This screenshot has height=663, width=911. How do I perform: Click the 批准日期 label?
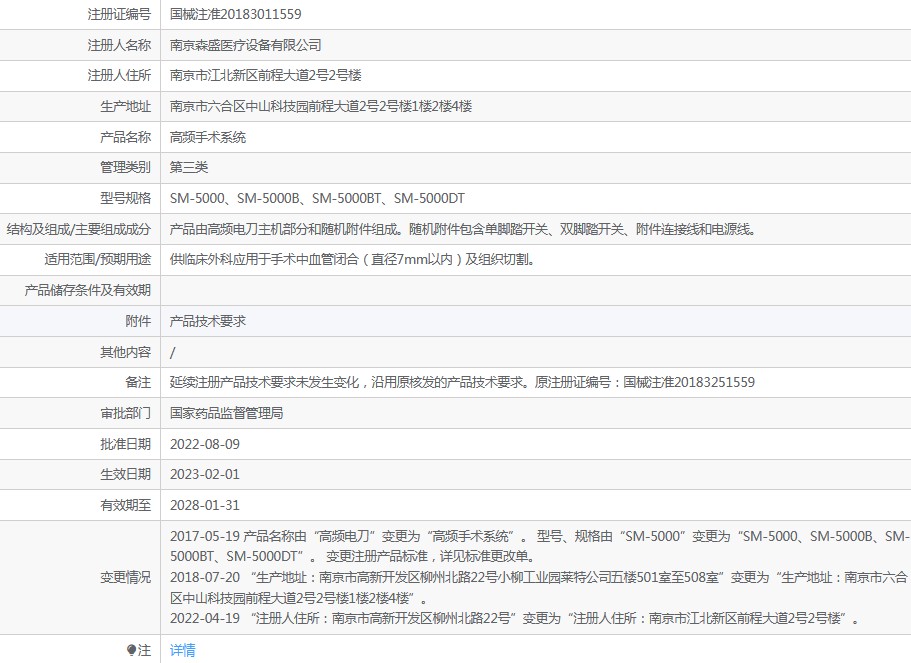pyautogui.click(x=125, y=444)
